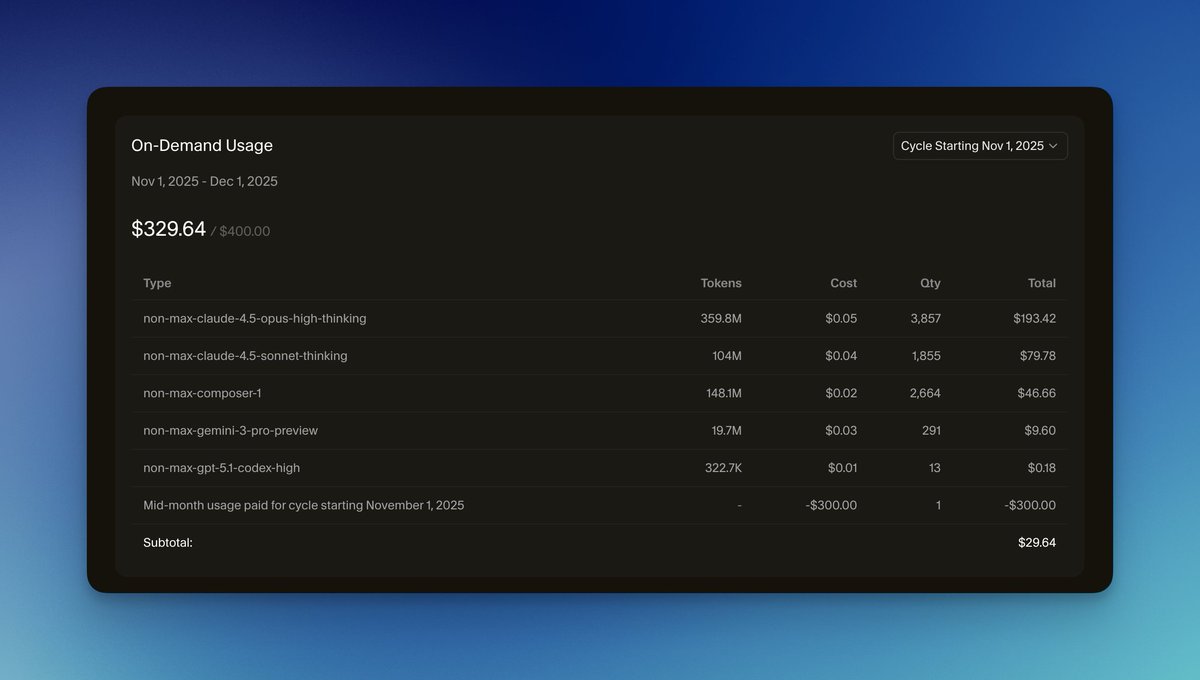Click the 104M tokens cell

pos(725,355)
